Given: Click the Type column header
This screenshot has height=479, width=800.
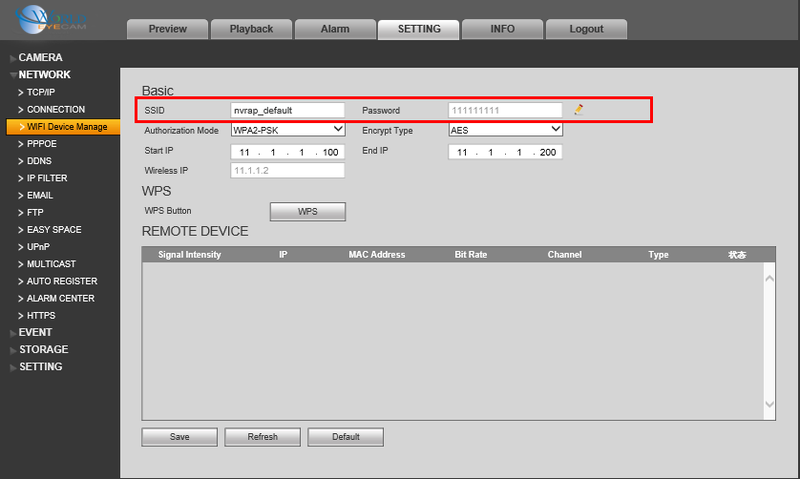Looking at the screenshot, I should [x=658, y=255].
